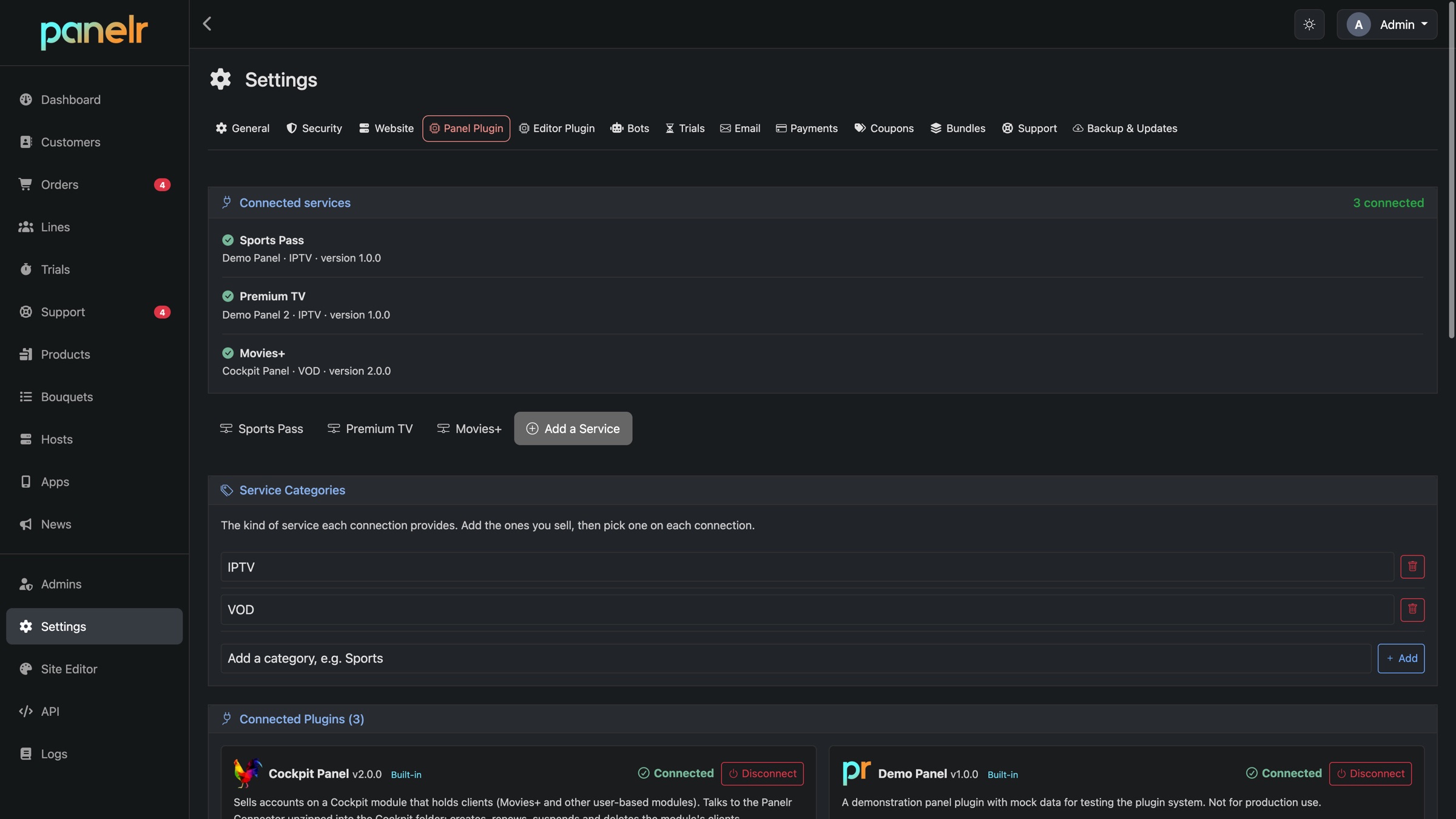
Task: Click the Settings sidebar gear icon
Action: click(x=25, y=627)
